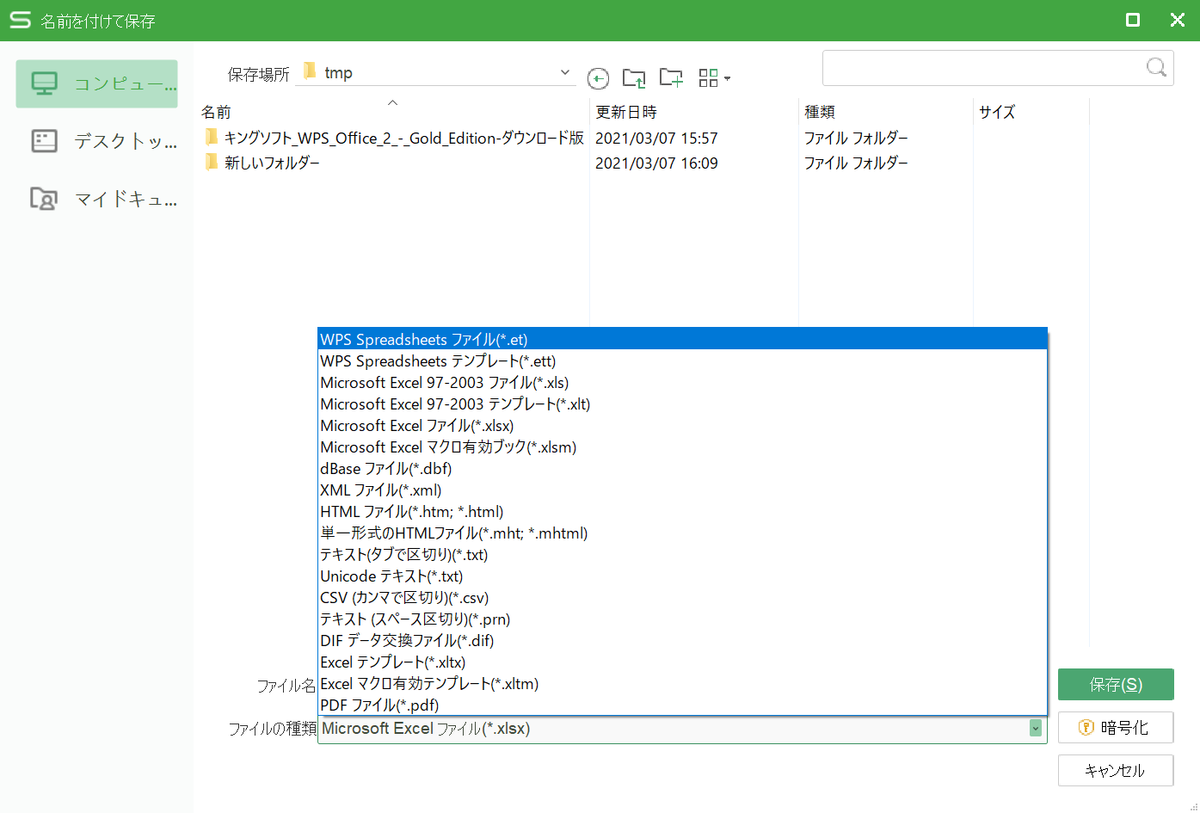Pick XML ファイル(*.xml) format
Screen dimensions: 1200x813
tap(682, 490)
